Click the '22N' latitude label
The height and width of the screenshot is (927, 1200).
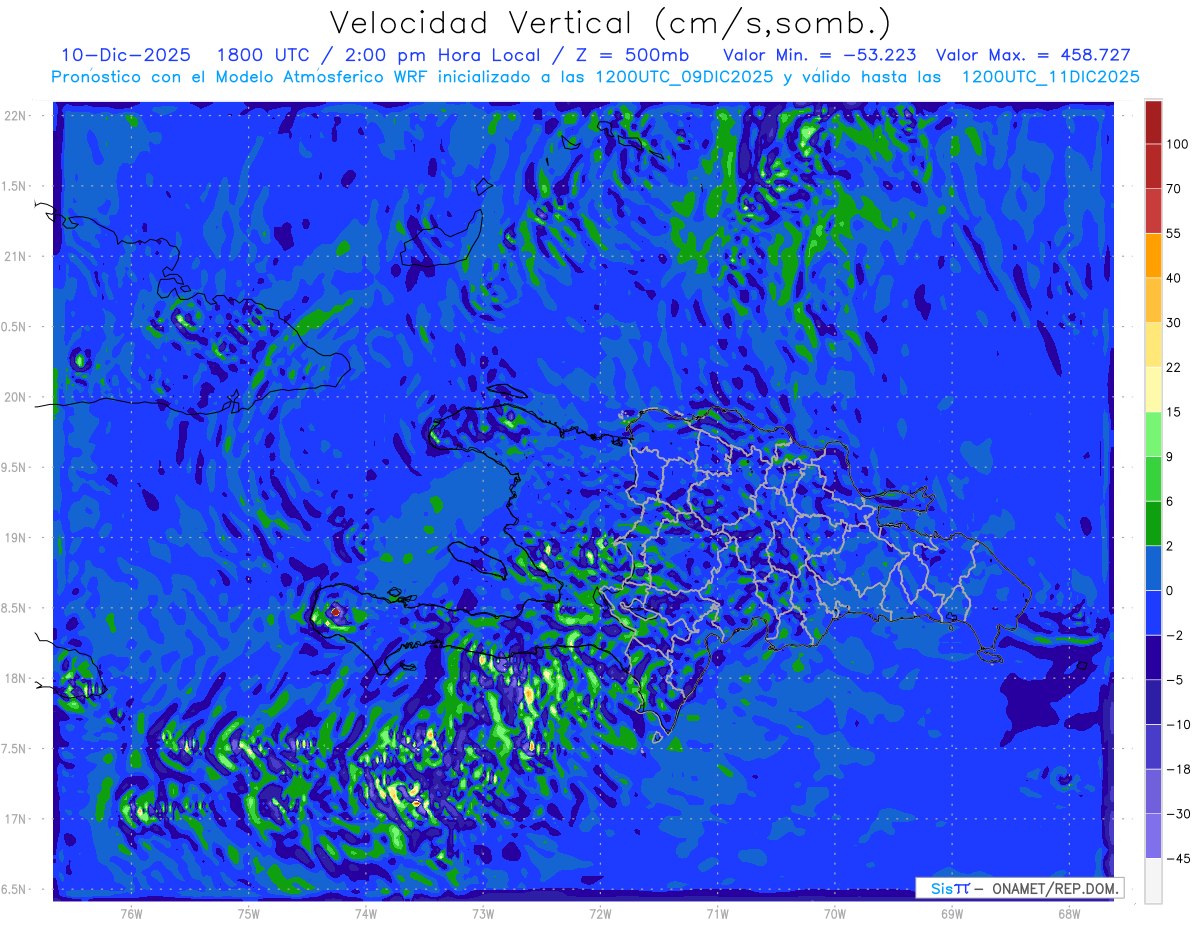point(17,115)
